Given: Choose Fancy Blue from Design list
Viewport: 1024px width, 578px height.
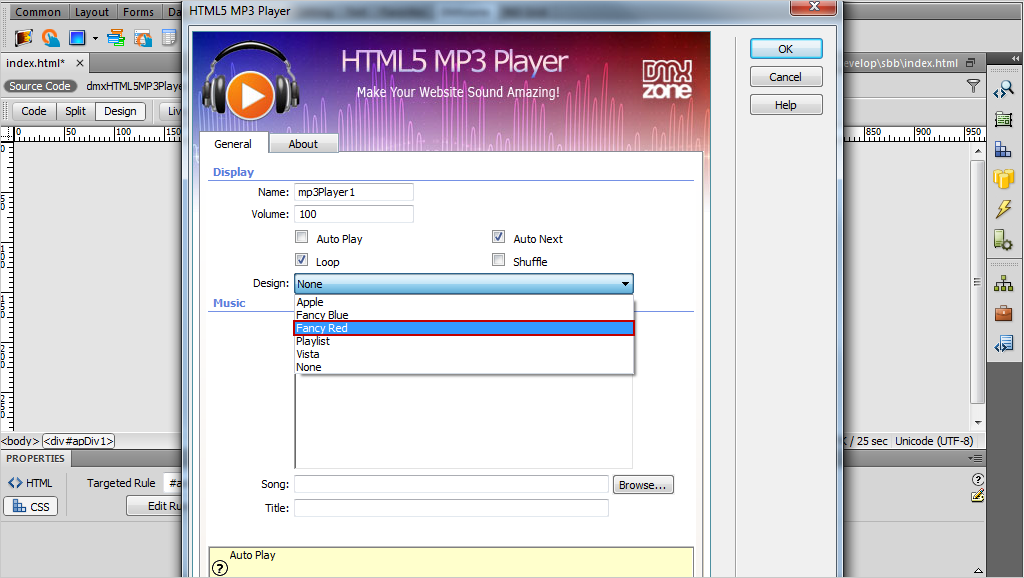Looking at the screenshot, I should [x=464, y=315].
